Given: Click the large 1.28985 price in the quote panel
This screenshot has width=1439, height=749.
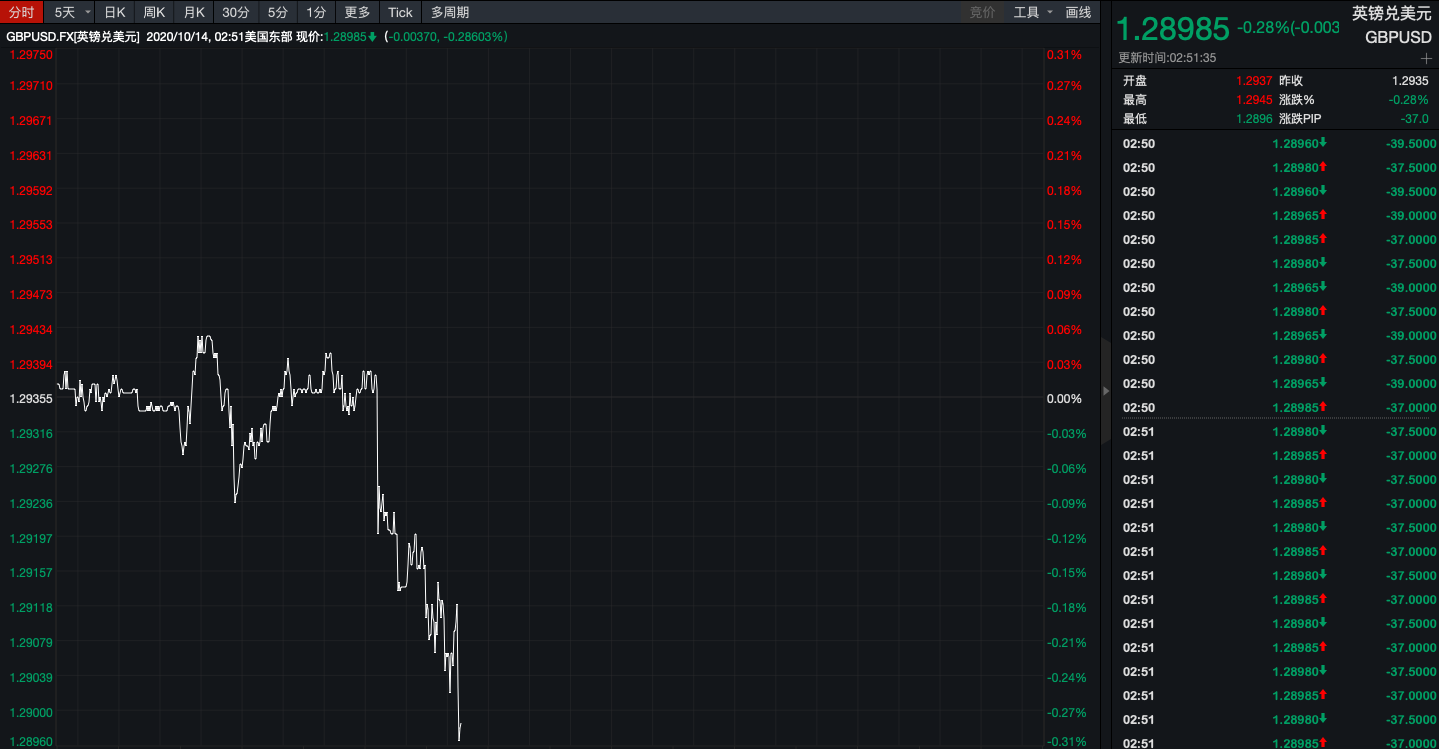Looking at the screenshot, I should pyautogui.click(x=1171, y=27).
